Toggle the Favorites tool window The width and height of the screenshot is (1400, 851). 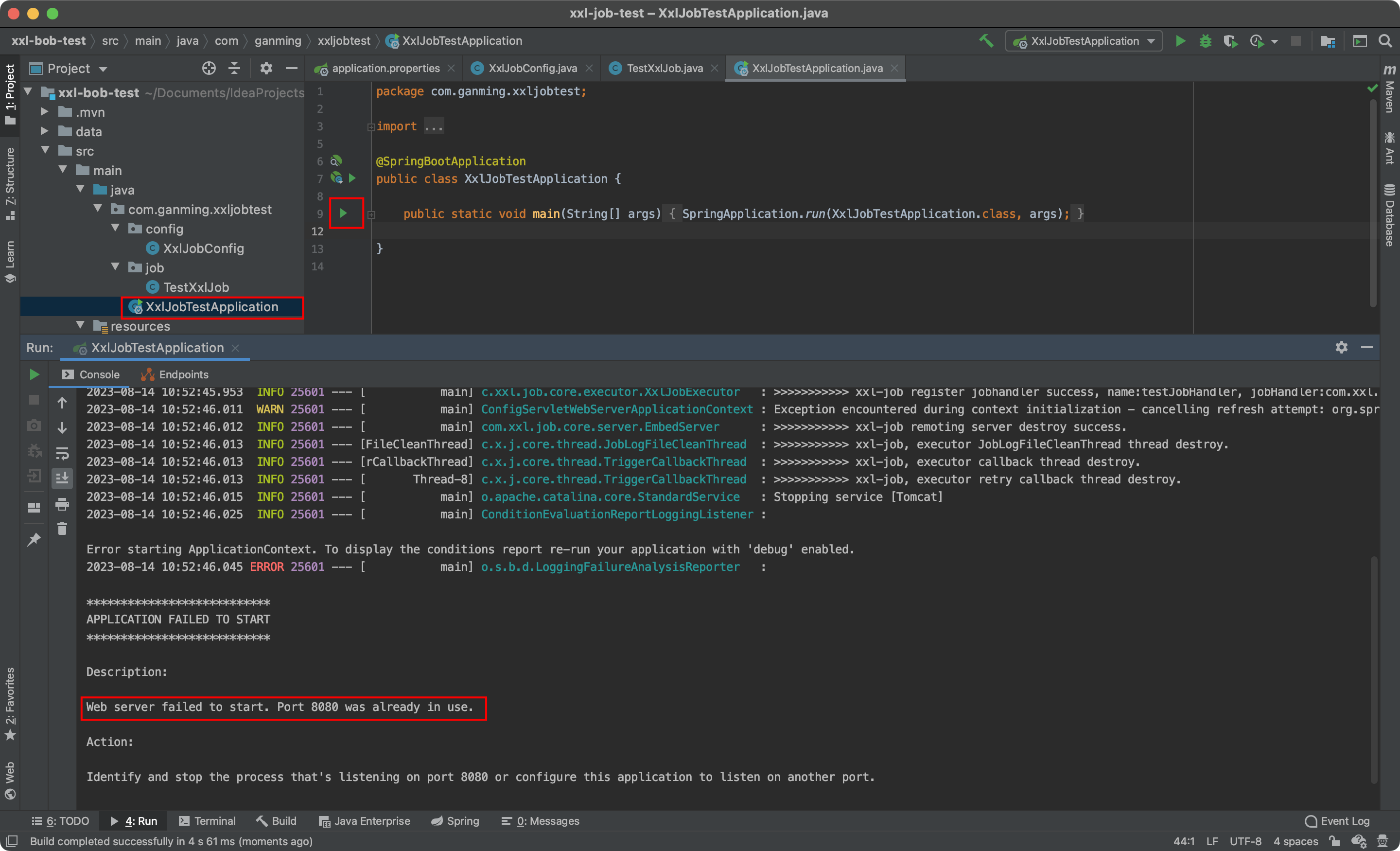(10, 704)
